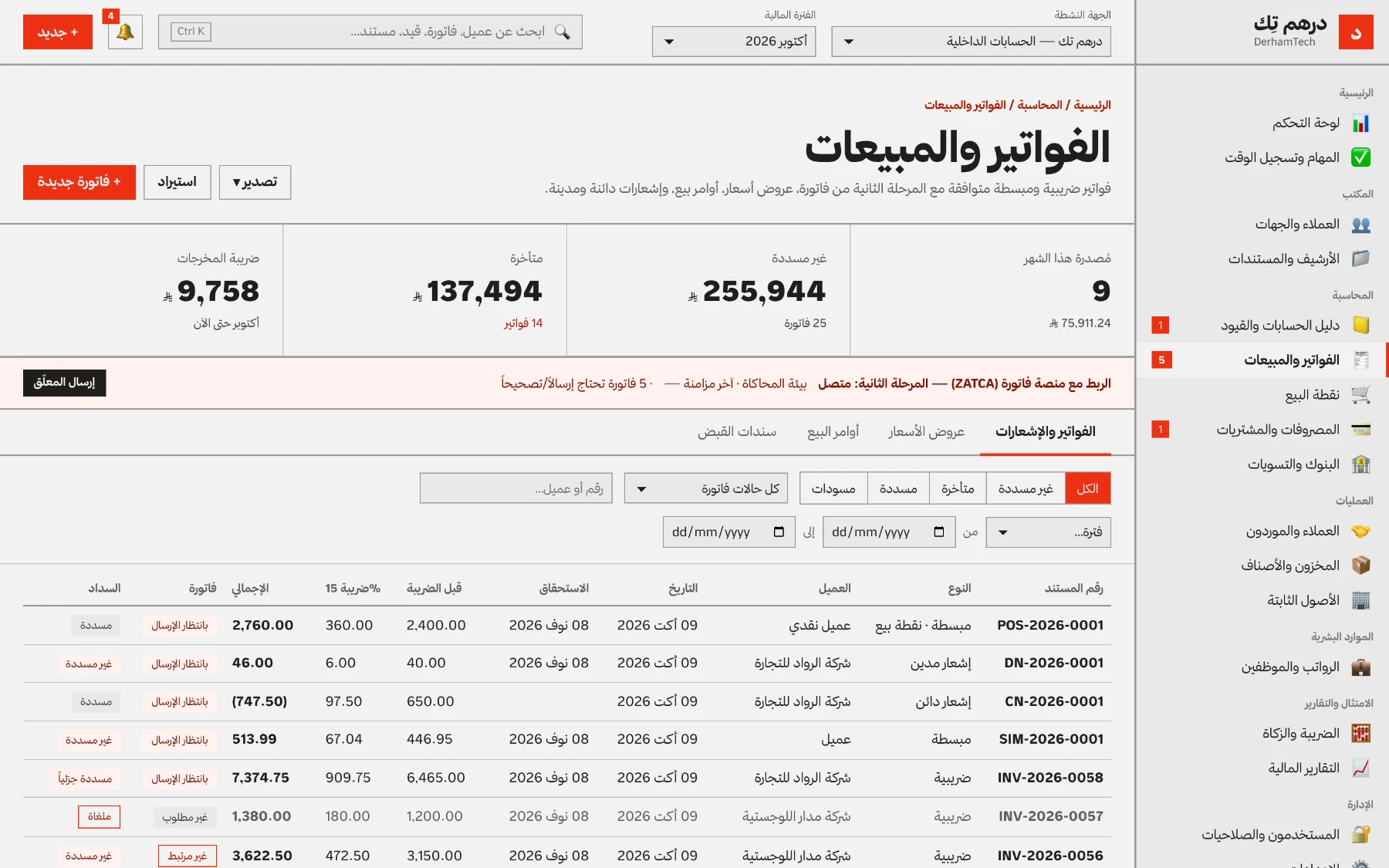Viewport: 1389px width, 868px height.
Task: Click the red + جديد button
Action: tap(58, 32)
